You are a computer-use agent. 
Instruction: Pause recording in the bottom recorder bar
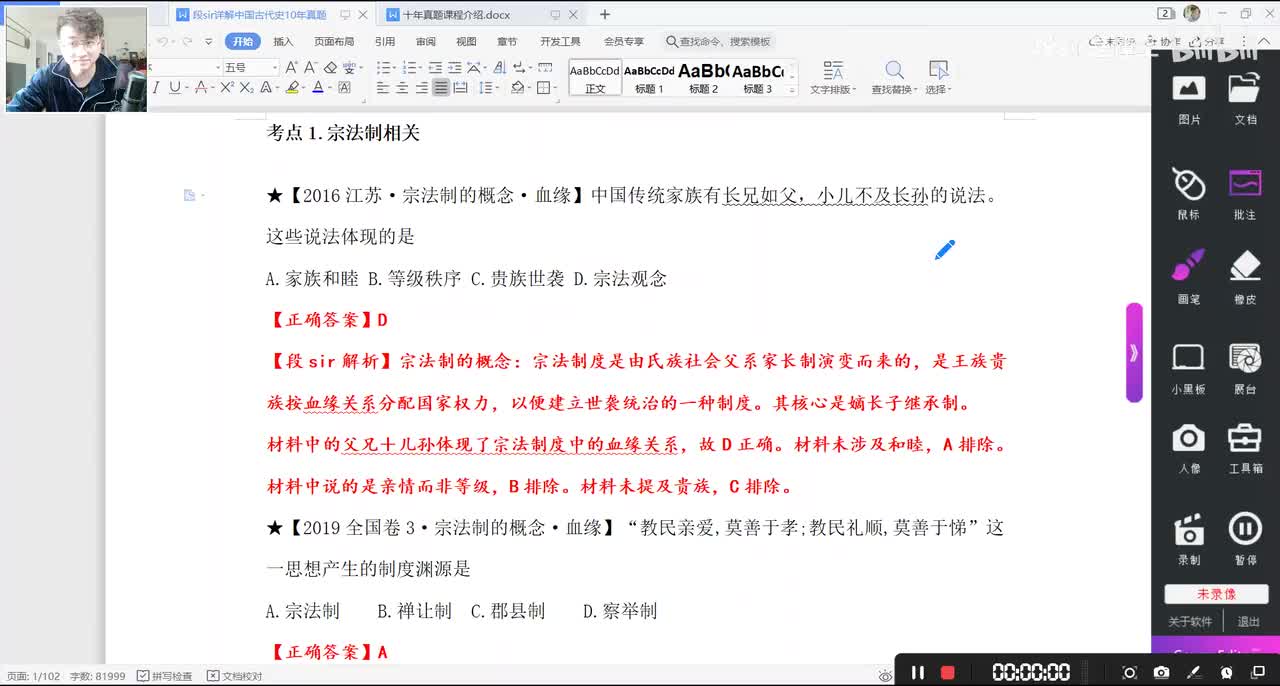917,672
